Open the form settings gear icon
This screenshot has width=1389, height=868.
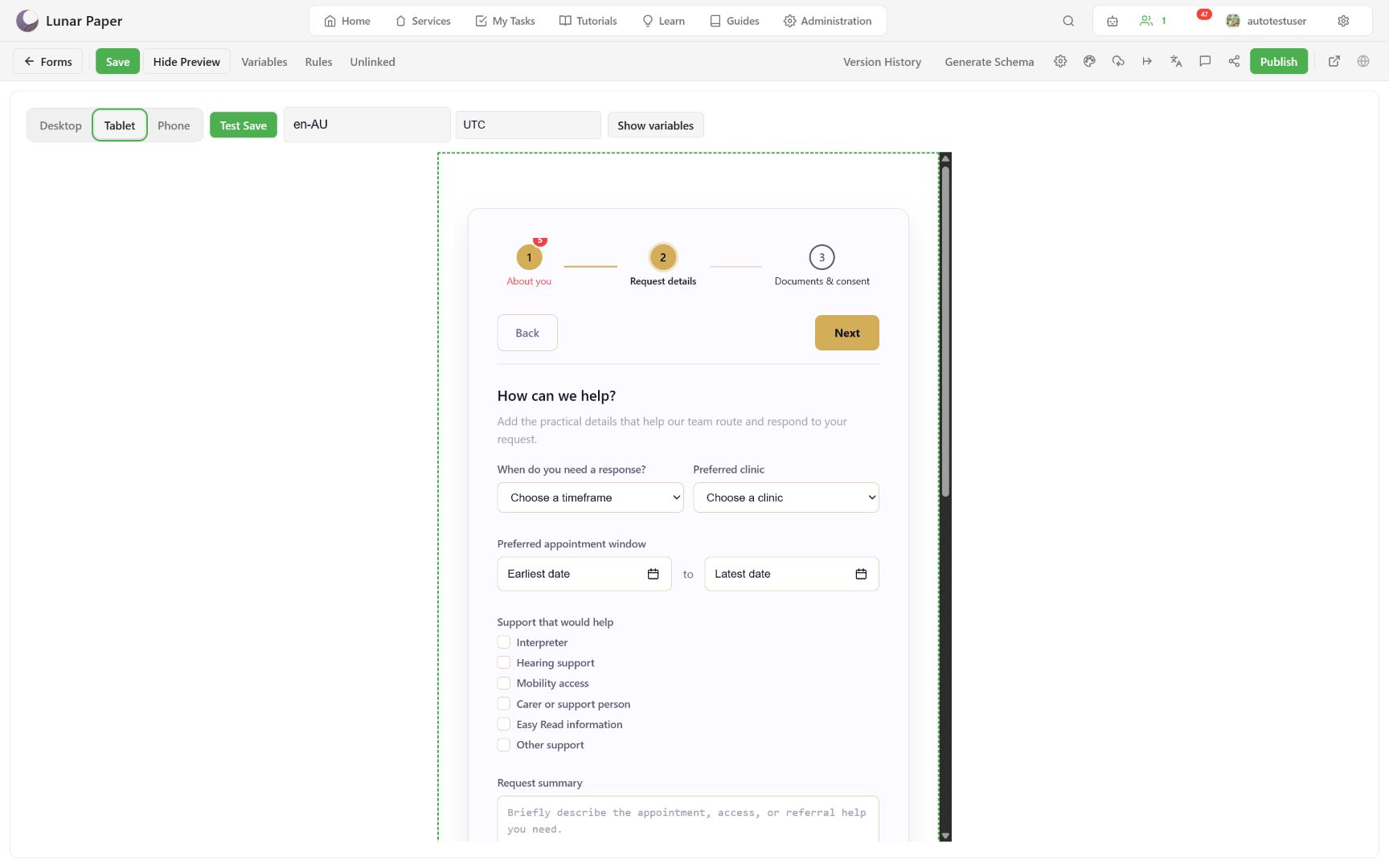pyautogui.click(x=1060, y=61)
